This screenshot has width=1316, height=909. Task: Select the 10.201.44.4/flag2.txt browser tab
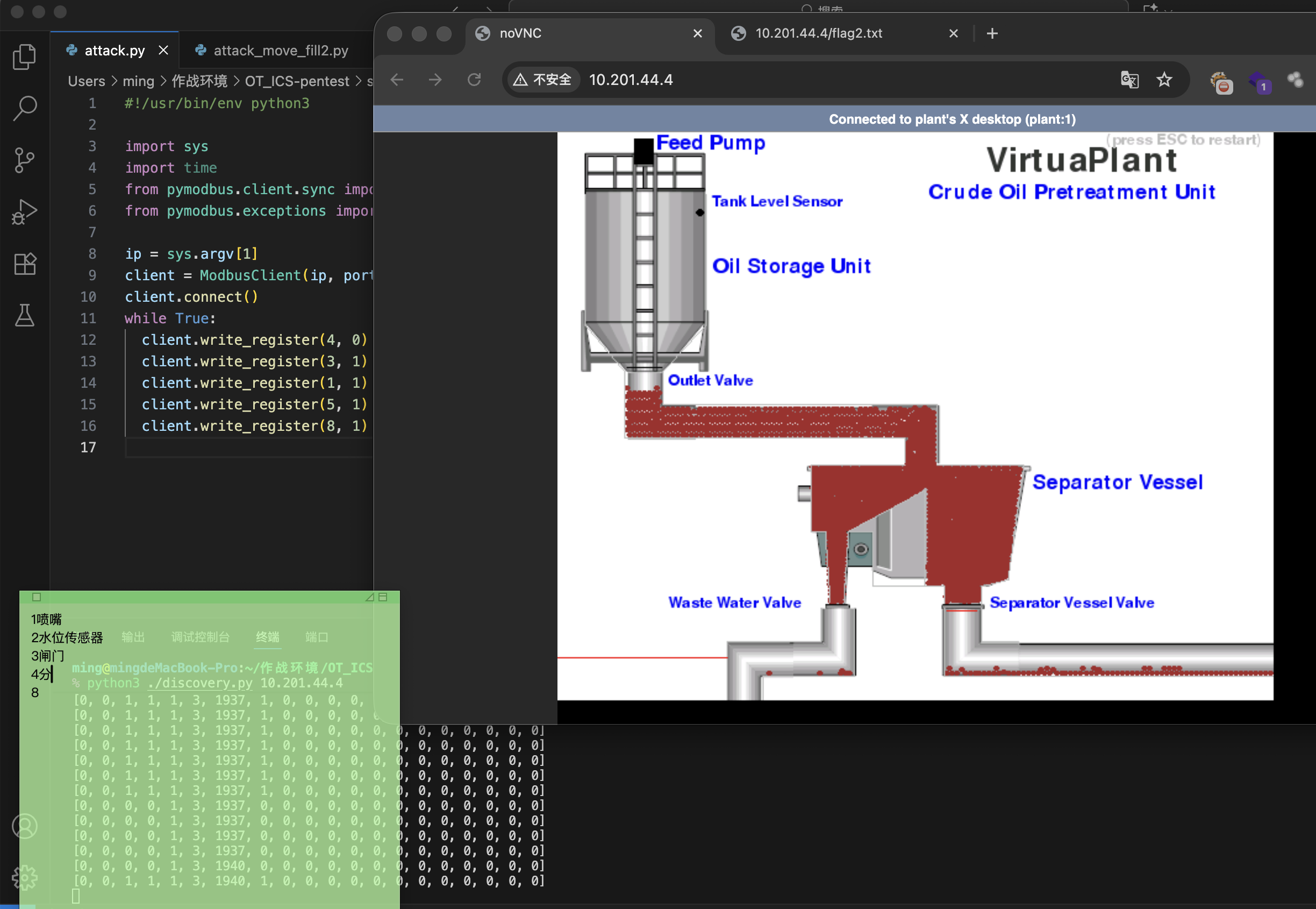(x=848, y=33)
